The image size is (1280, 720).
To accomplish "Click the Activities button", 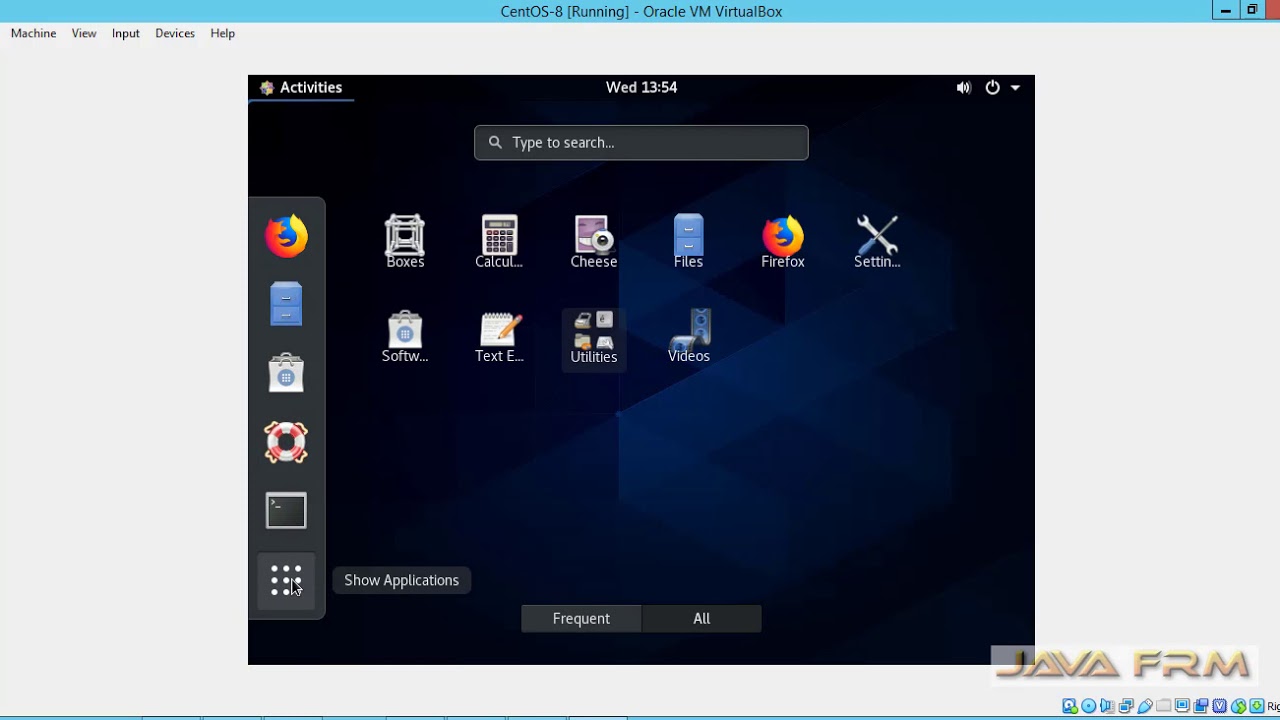I will point(301,87).
